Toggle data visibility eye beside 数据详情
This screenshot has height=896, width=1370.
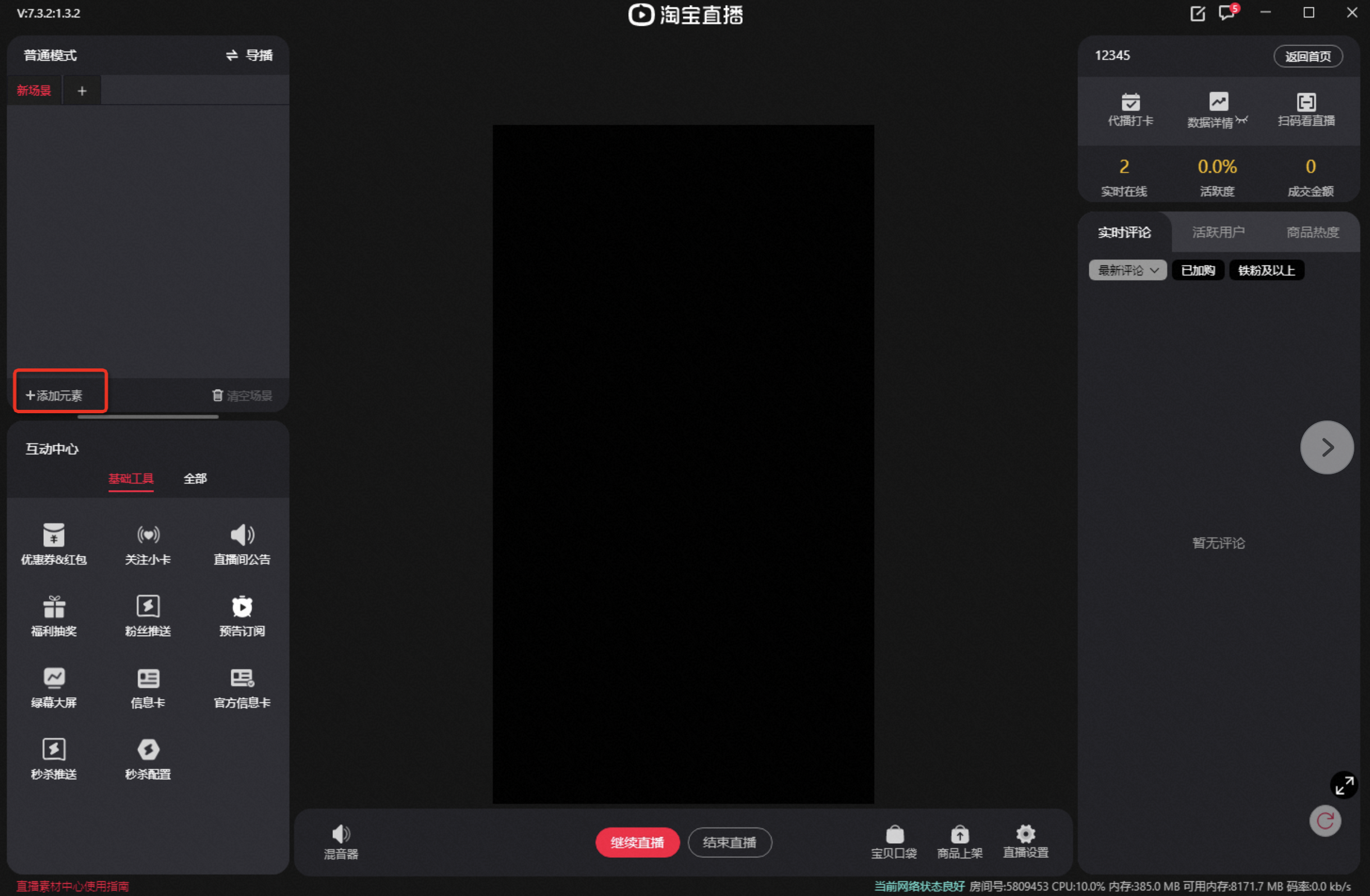[1241, 120]
